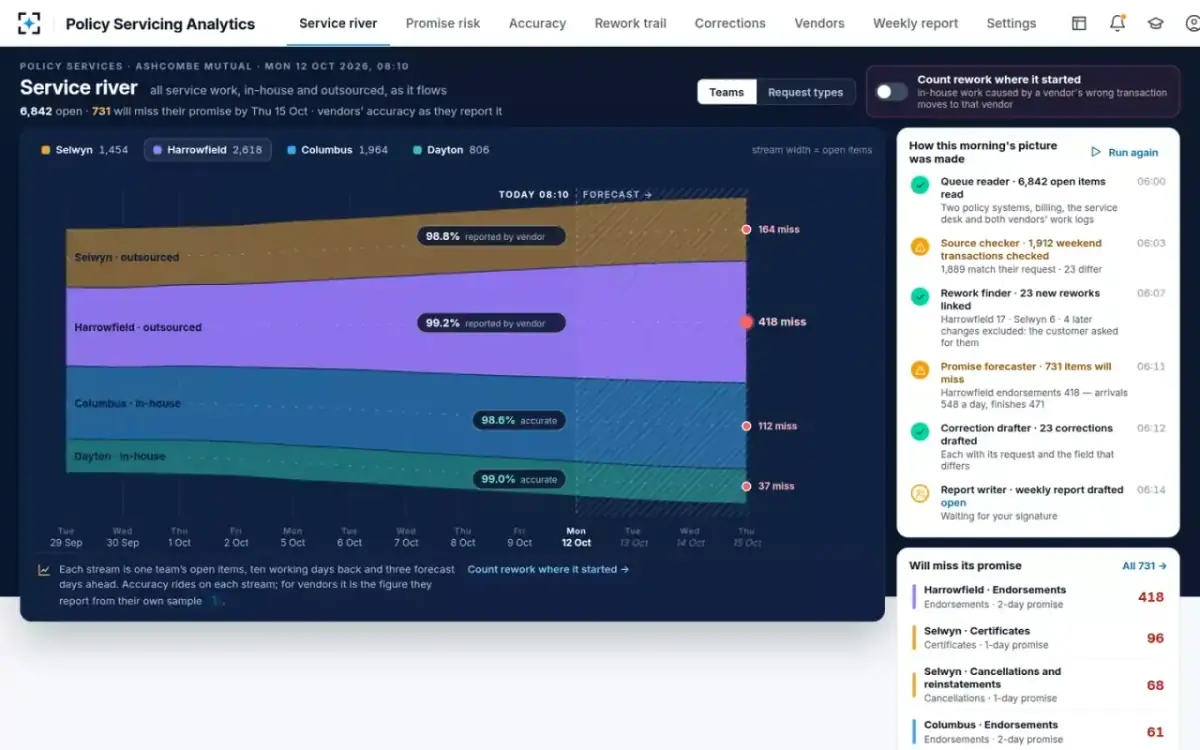Click the red dot next to 164 miss
The width and height of the screenshot is (1200, 750).
coord(746,229)
